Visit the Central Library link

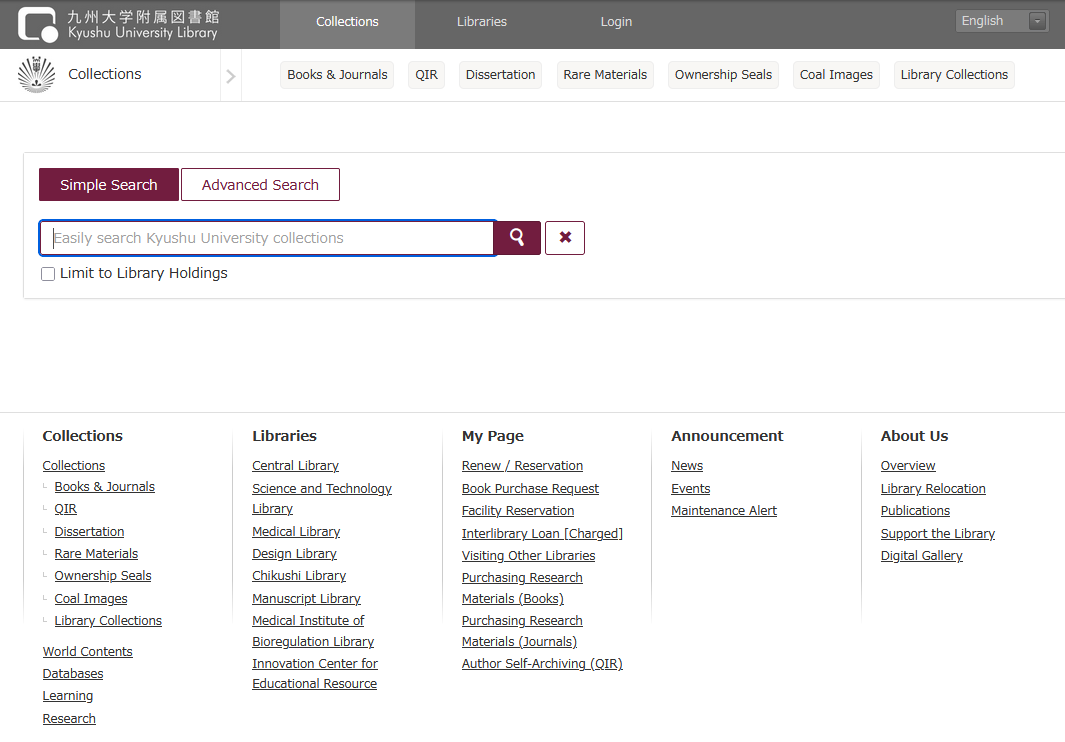295,466
